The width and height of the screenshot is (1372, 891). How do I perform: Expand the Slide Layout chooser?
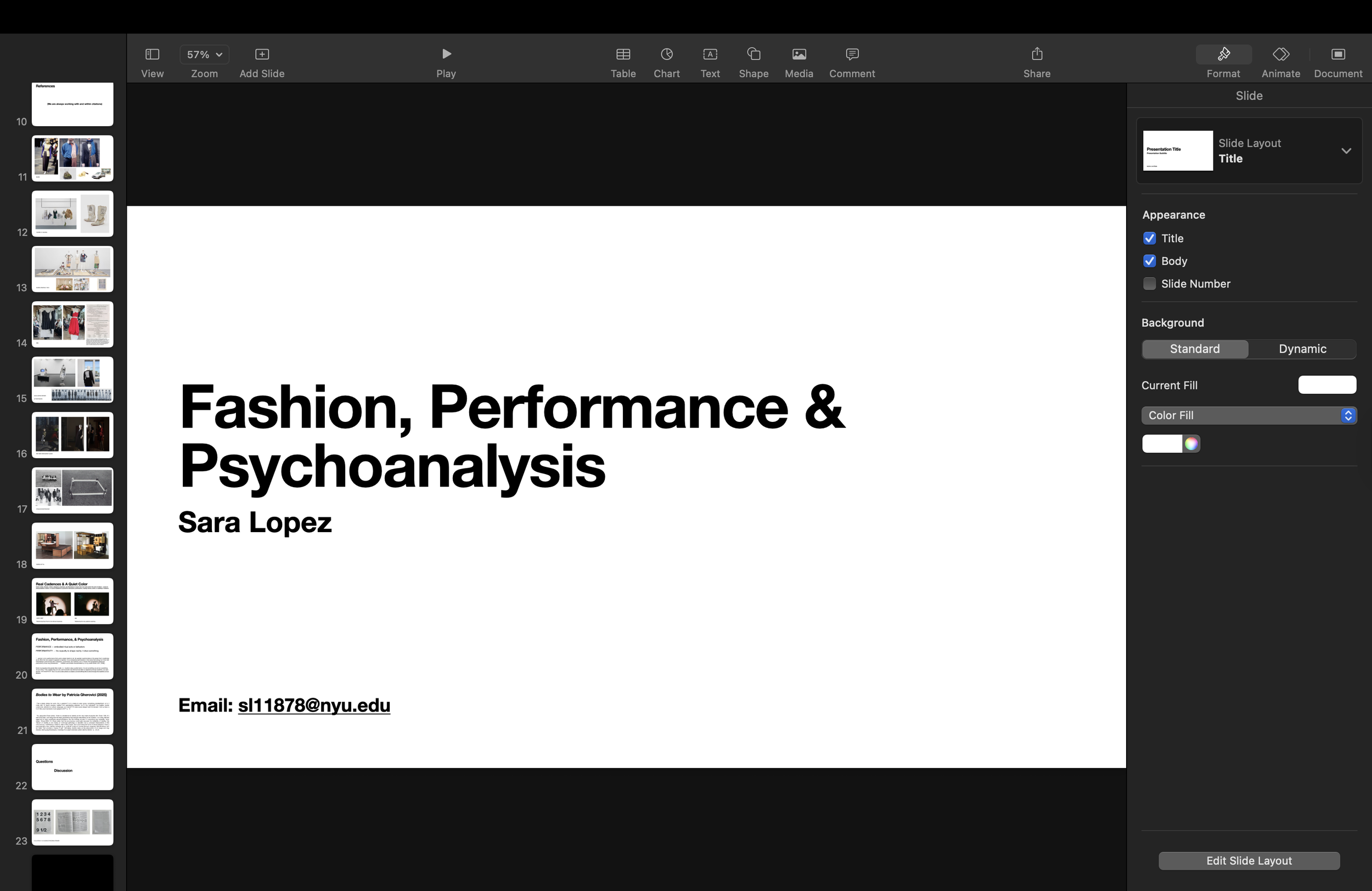pyautogui.click(x=1346, y=151)
